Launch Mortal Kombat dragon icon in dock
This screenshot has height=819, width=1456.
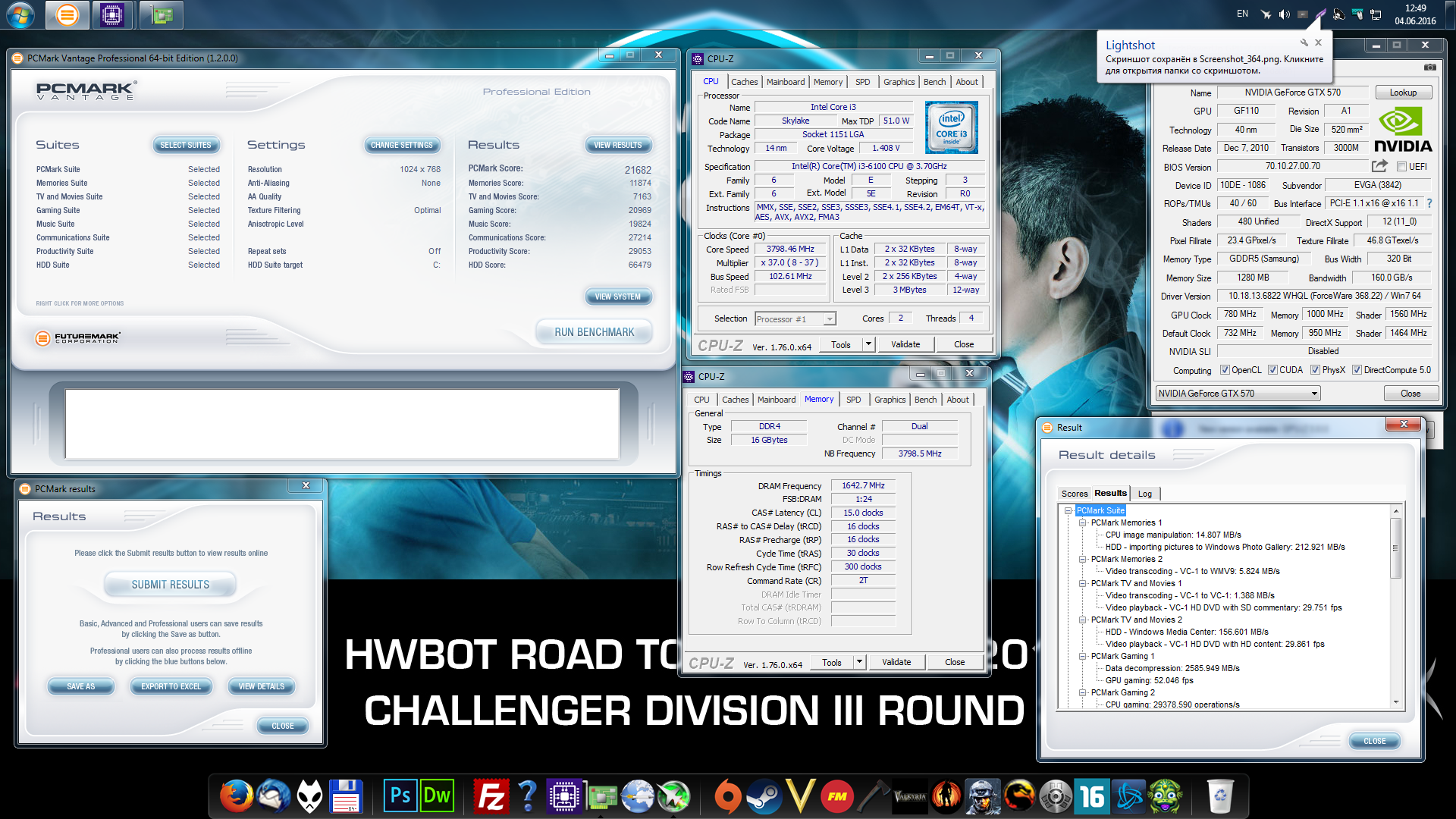point(1019,796)
